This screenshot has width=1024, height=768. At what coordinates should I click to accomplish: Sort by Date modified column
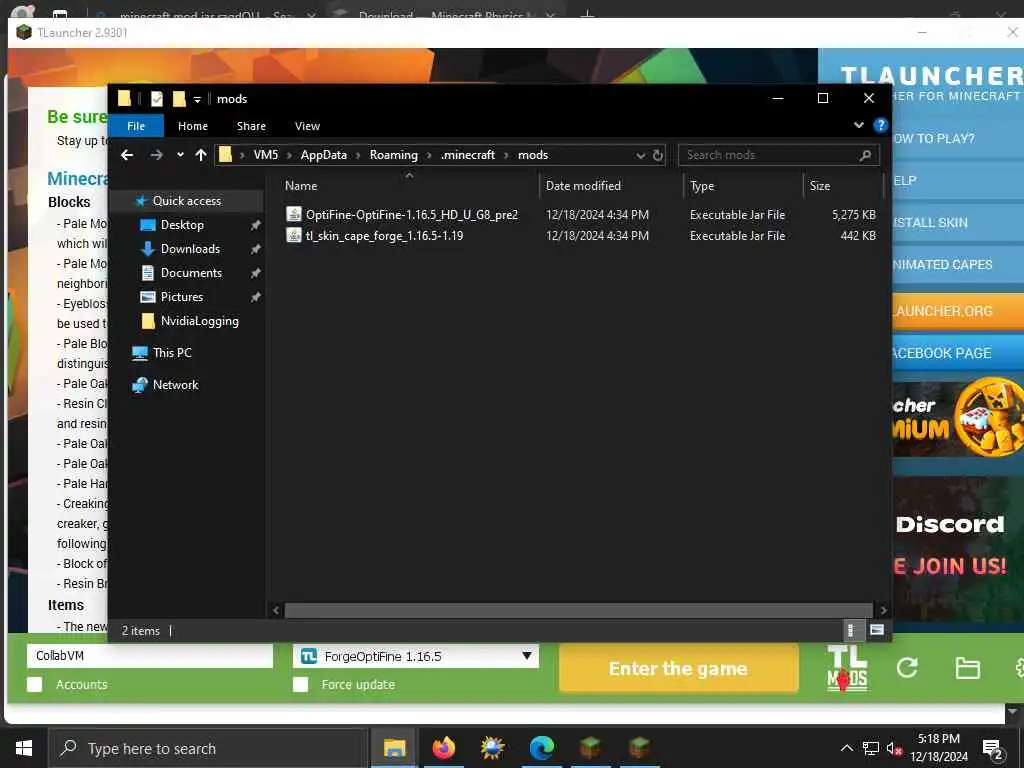tap(583, 185)
